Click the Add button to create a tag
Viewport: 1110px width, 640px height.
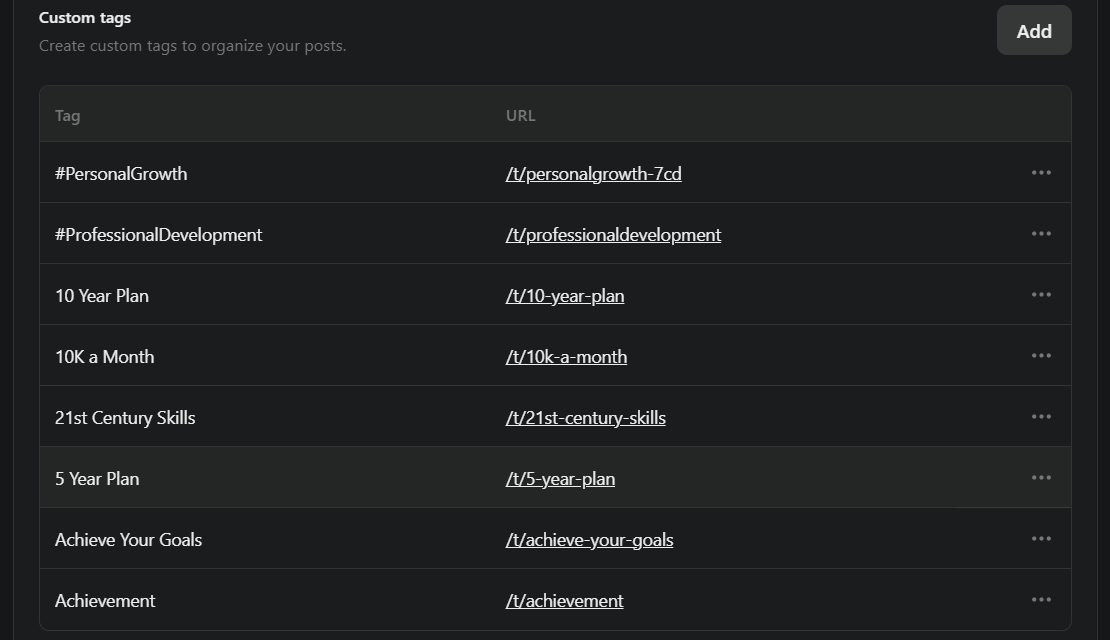coord(1034,30)
